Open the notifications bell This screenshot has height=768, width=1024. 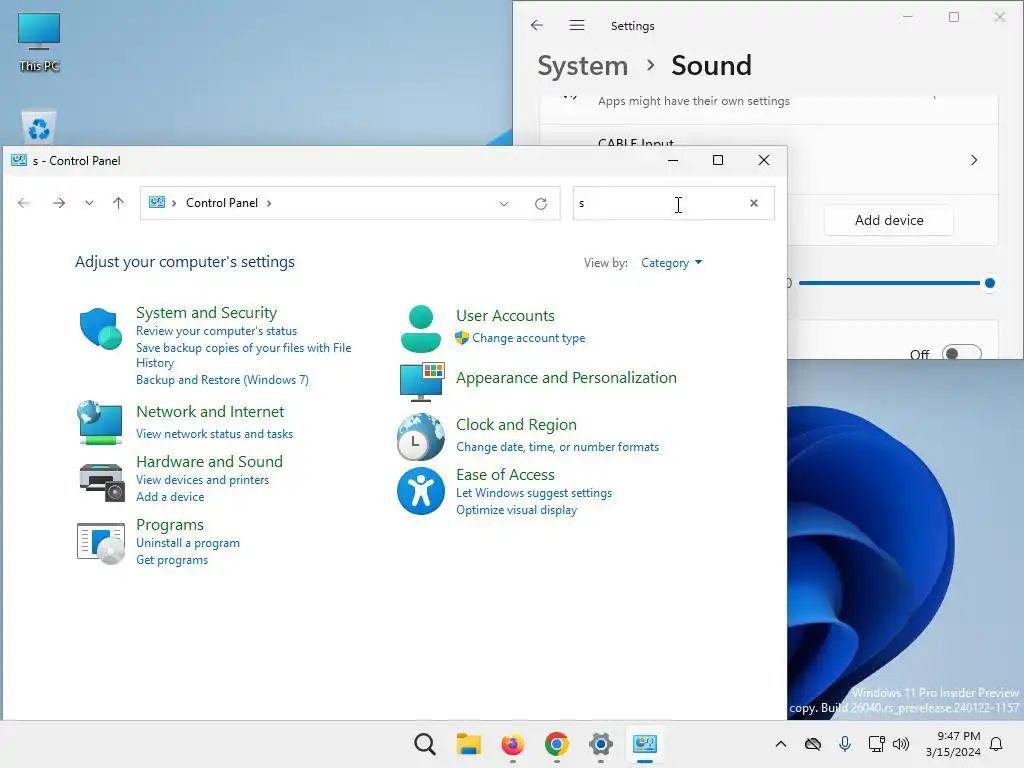[997, 744]
